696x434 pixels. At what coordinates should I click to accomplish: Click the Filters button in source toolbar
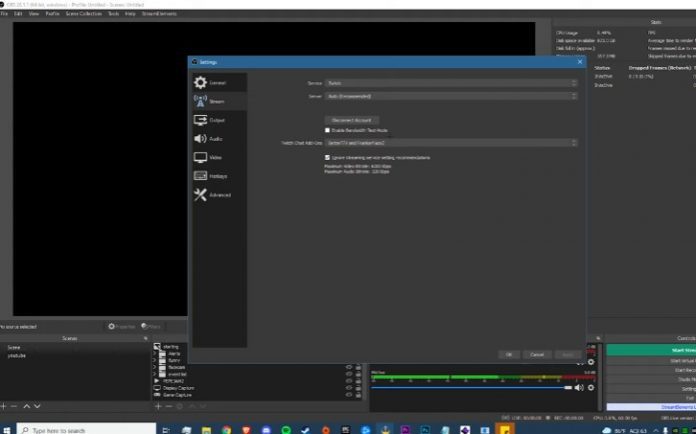pyautogui.click(x=151, y=327)
